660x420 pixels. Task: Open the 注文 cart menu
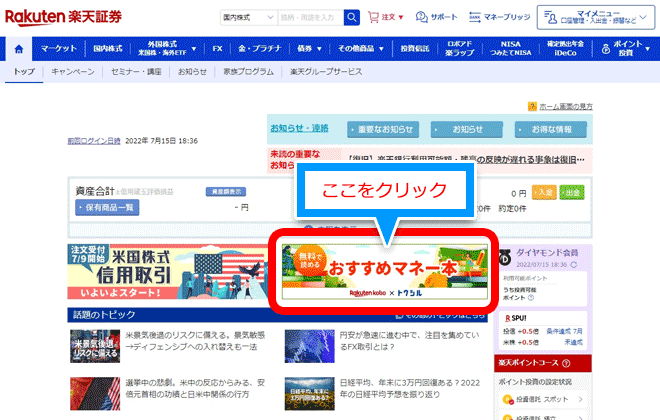coord(386,17)
